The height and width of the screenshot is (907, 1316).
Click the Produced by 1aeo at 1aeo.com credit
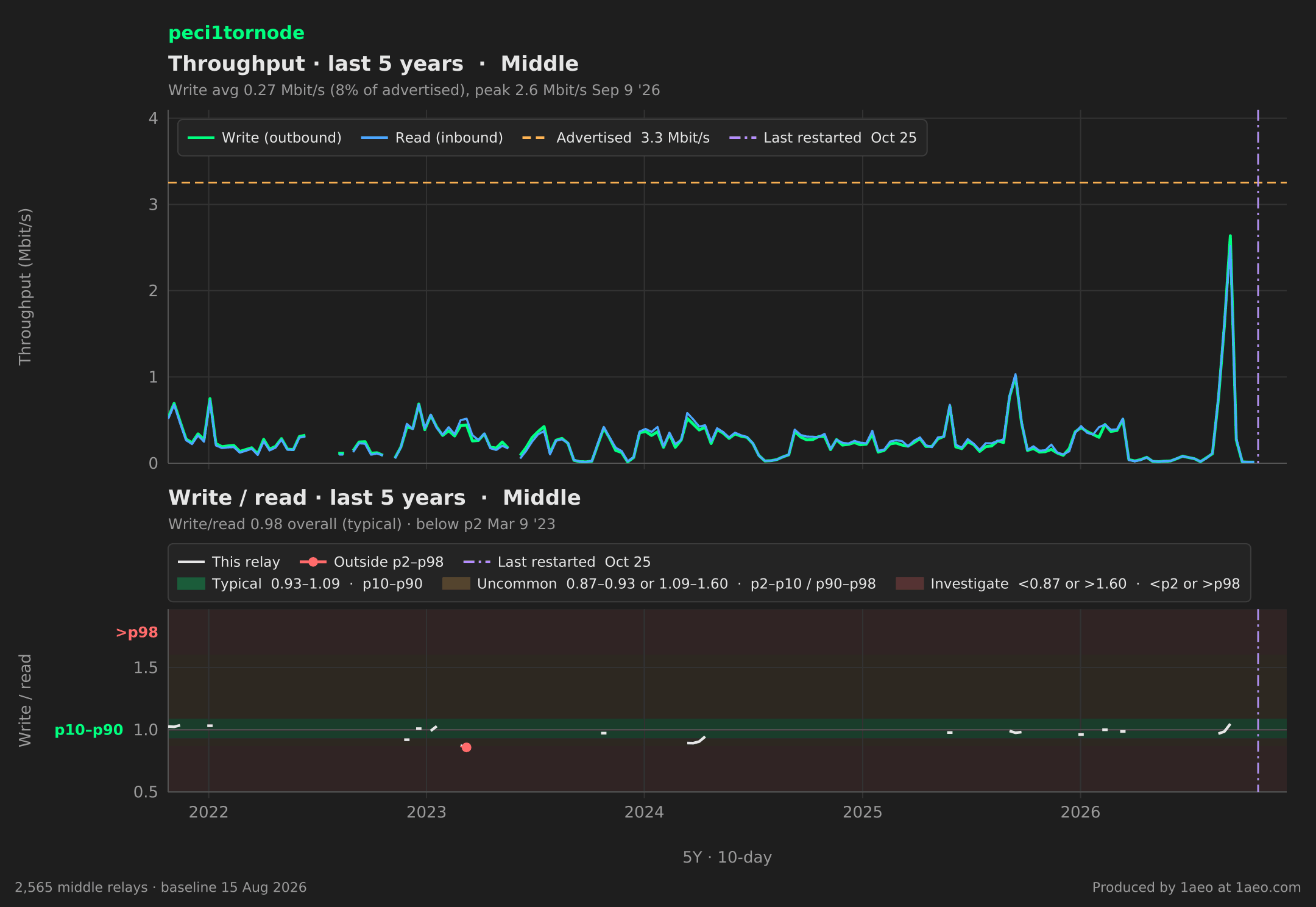1196,887
